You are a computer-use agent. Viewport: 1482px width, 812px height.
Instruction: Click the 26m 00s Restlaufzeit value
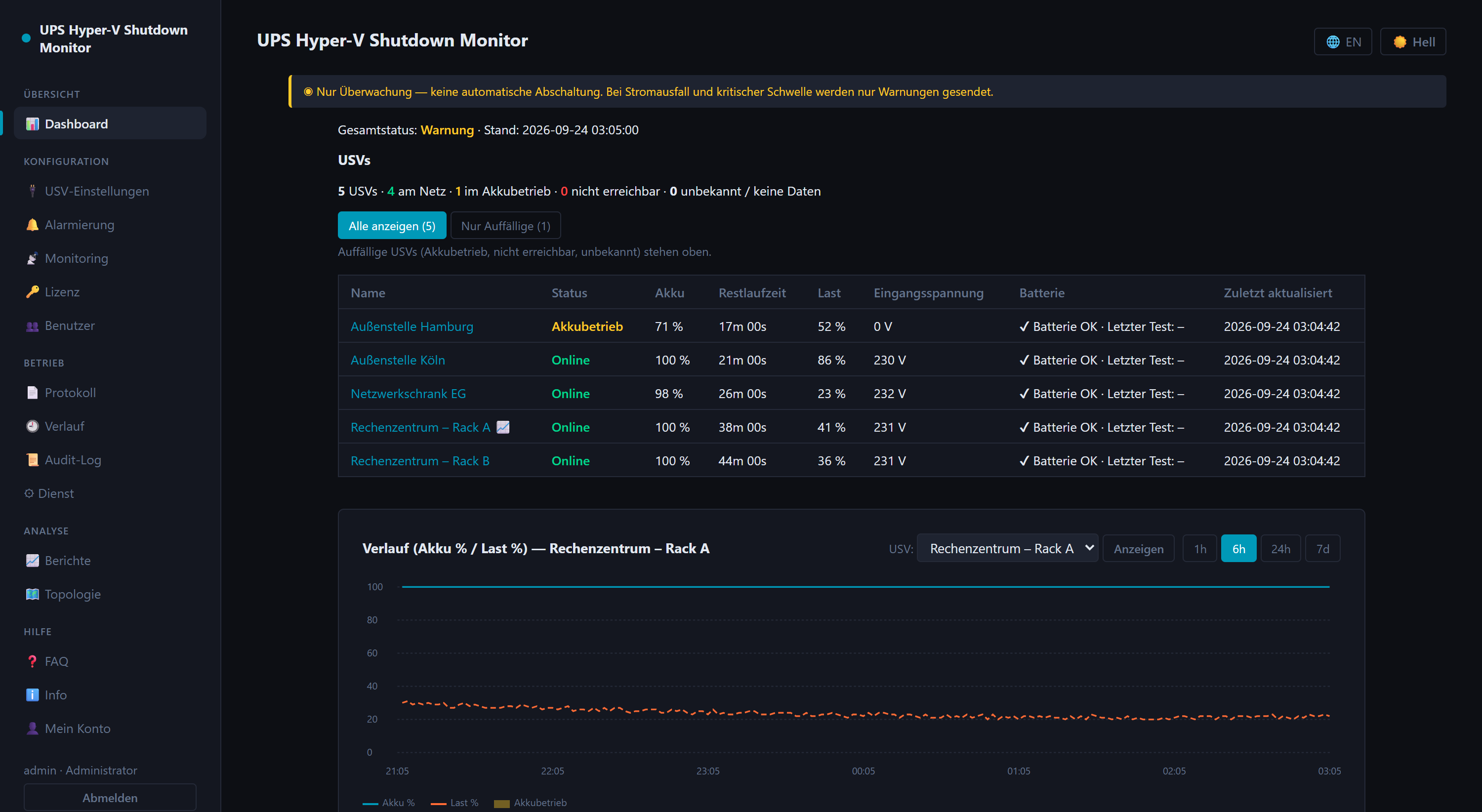(x=742, y=394)
